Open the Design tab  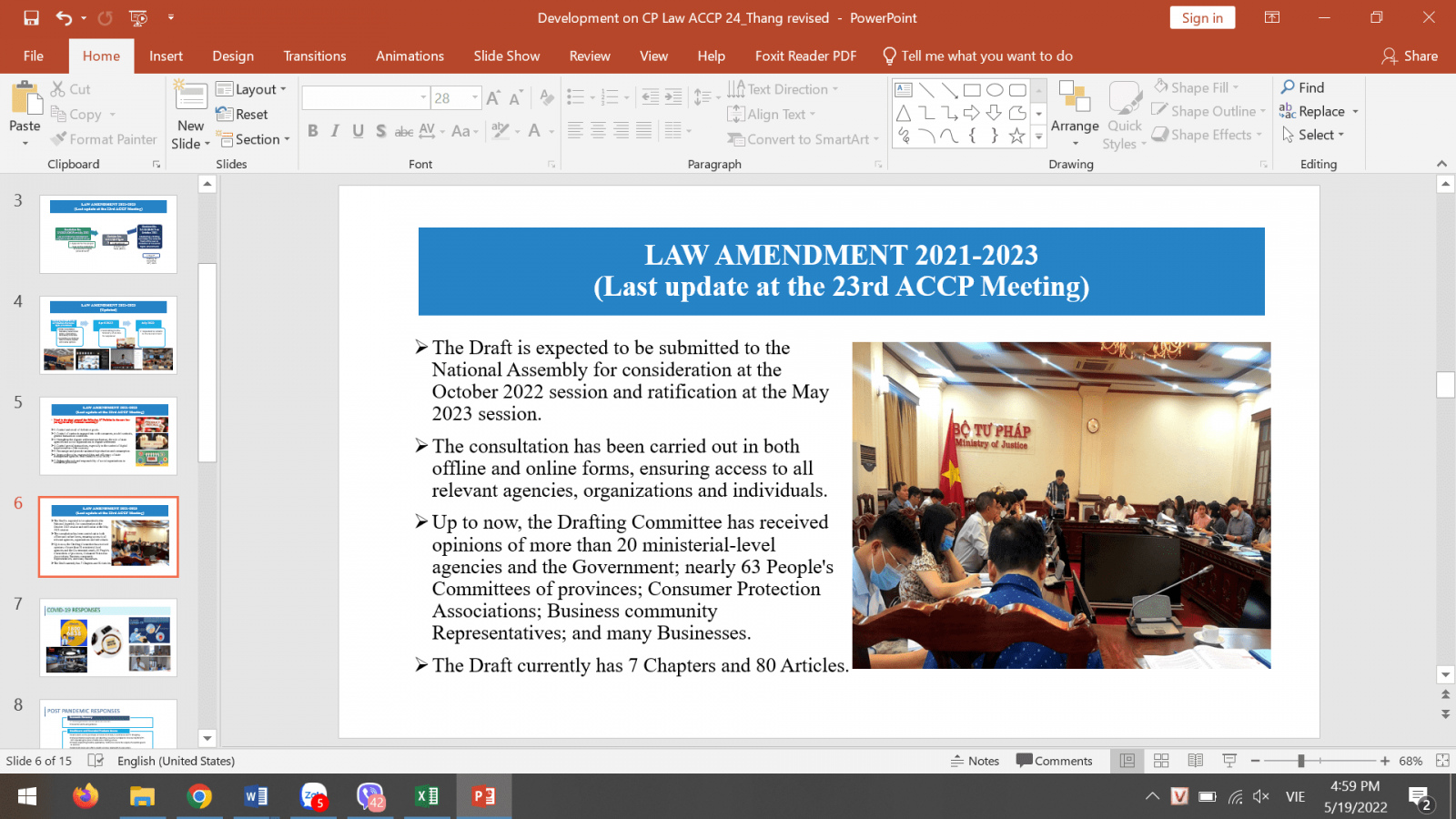click(233, 56)
